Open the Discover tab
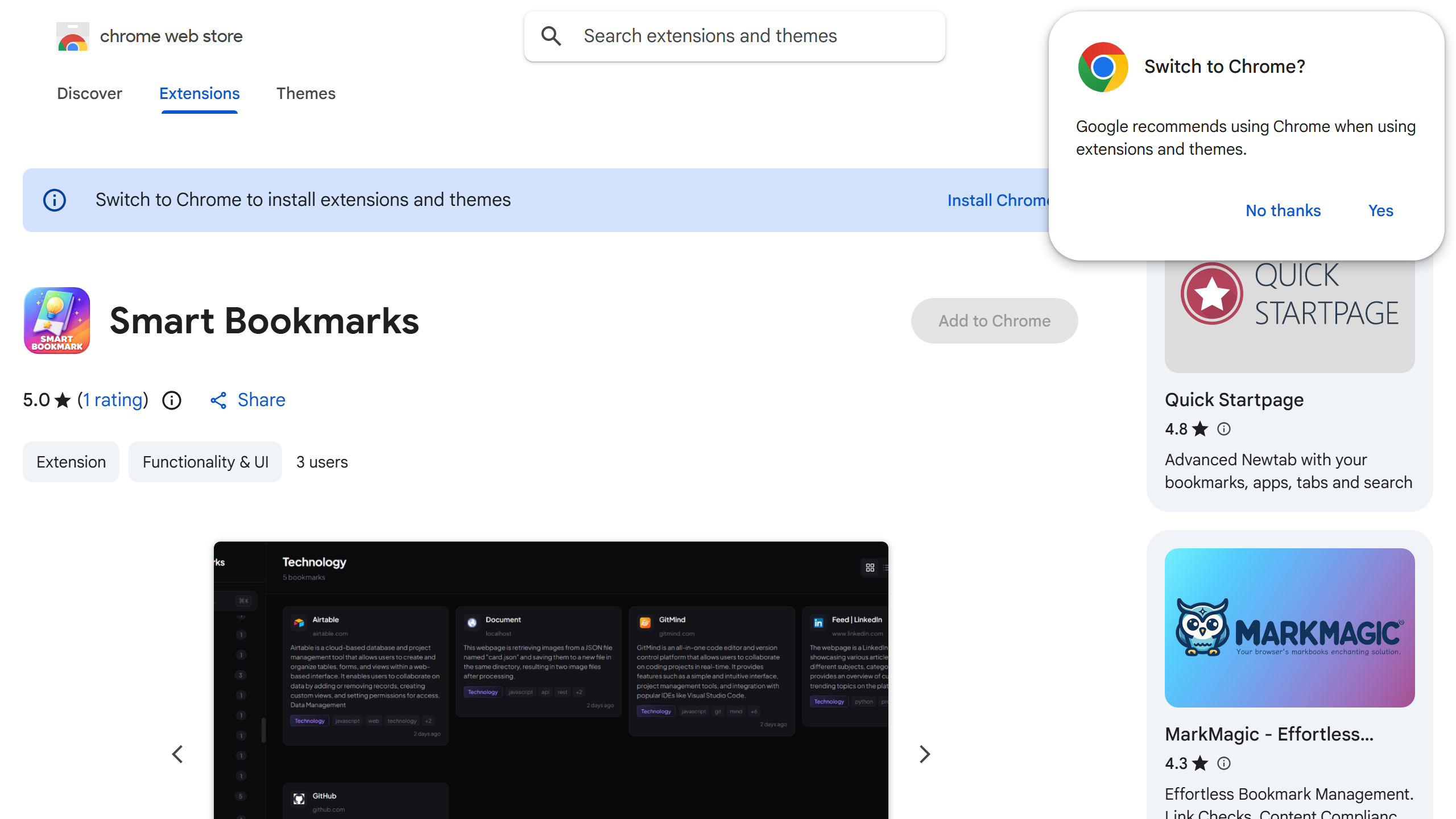Screen dimensions: 1456x819 [x=89, y=93]
